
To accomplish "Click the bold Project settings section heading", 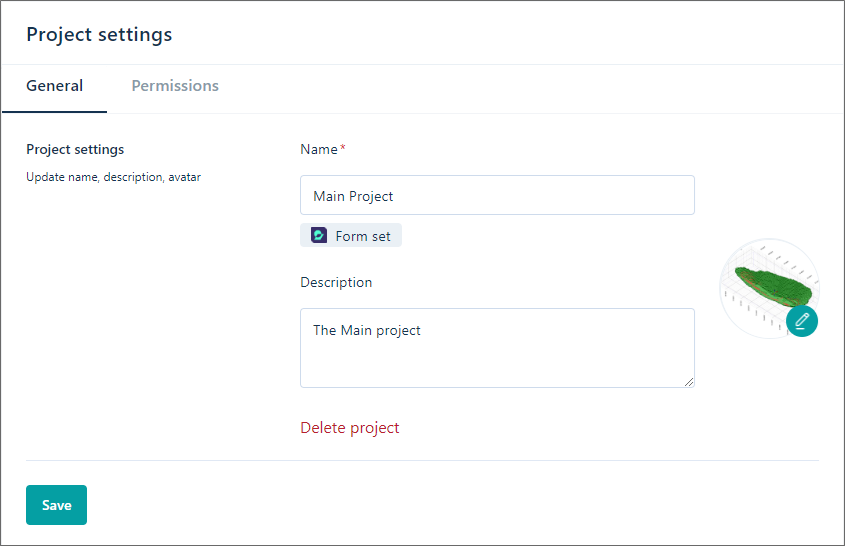I will [x=75, y=149].
